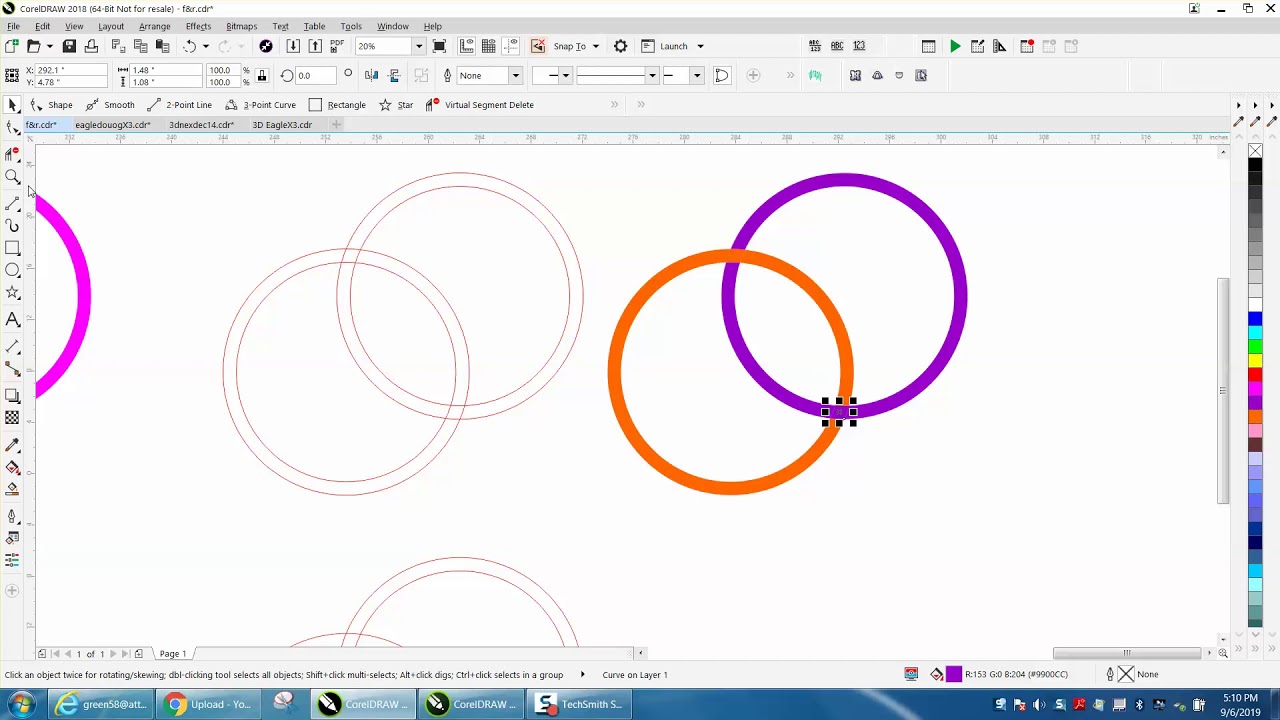Click the Page 1 tab
Viewport: 1280px width, 720px height.
173,654
